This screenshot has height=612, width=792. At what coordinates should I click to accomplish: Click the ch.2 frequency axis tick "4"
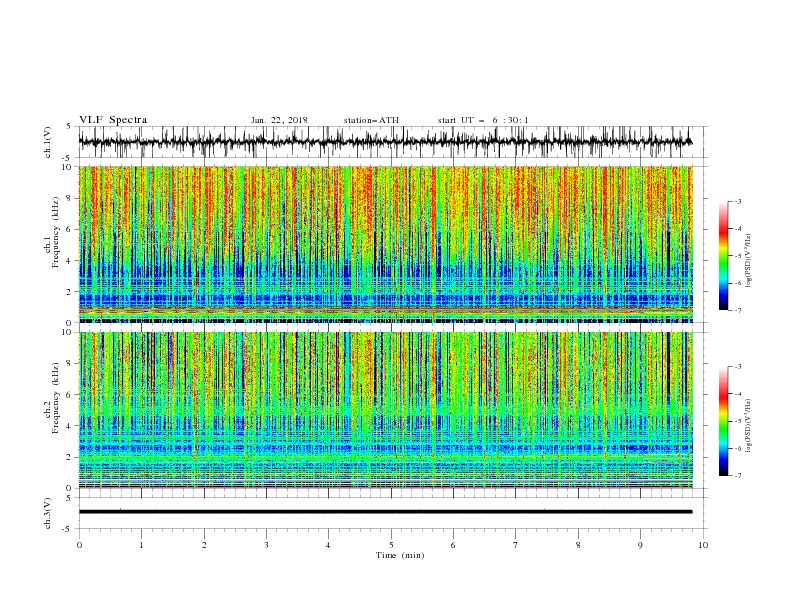pos(69,426)
